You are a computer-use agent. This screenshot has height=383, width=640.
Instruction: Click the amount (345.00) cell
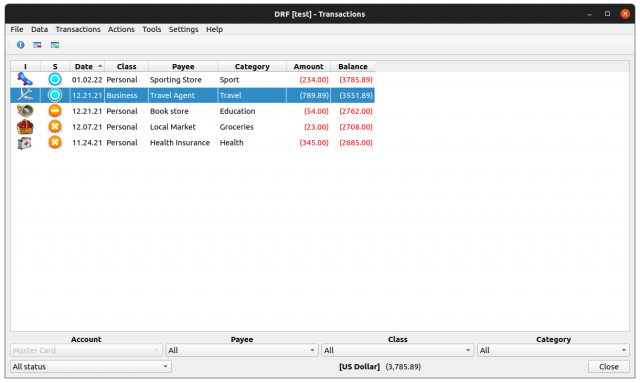pyautogui.click(x=309, y=143)
